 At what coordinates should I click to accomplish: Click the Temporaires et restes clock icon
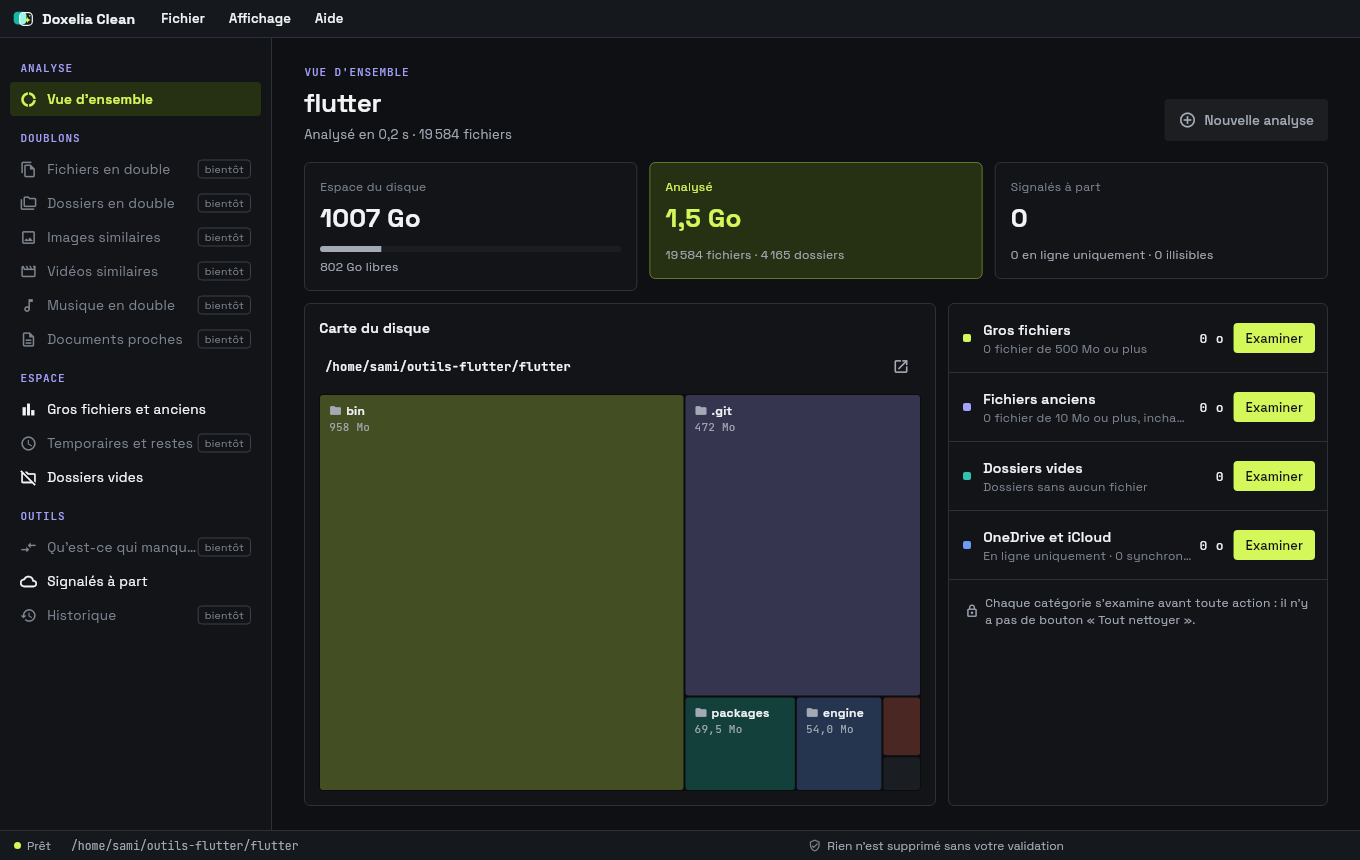click(29, 443)
